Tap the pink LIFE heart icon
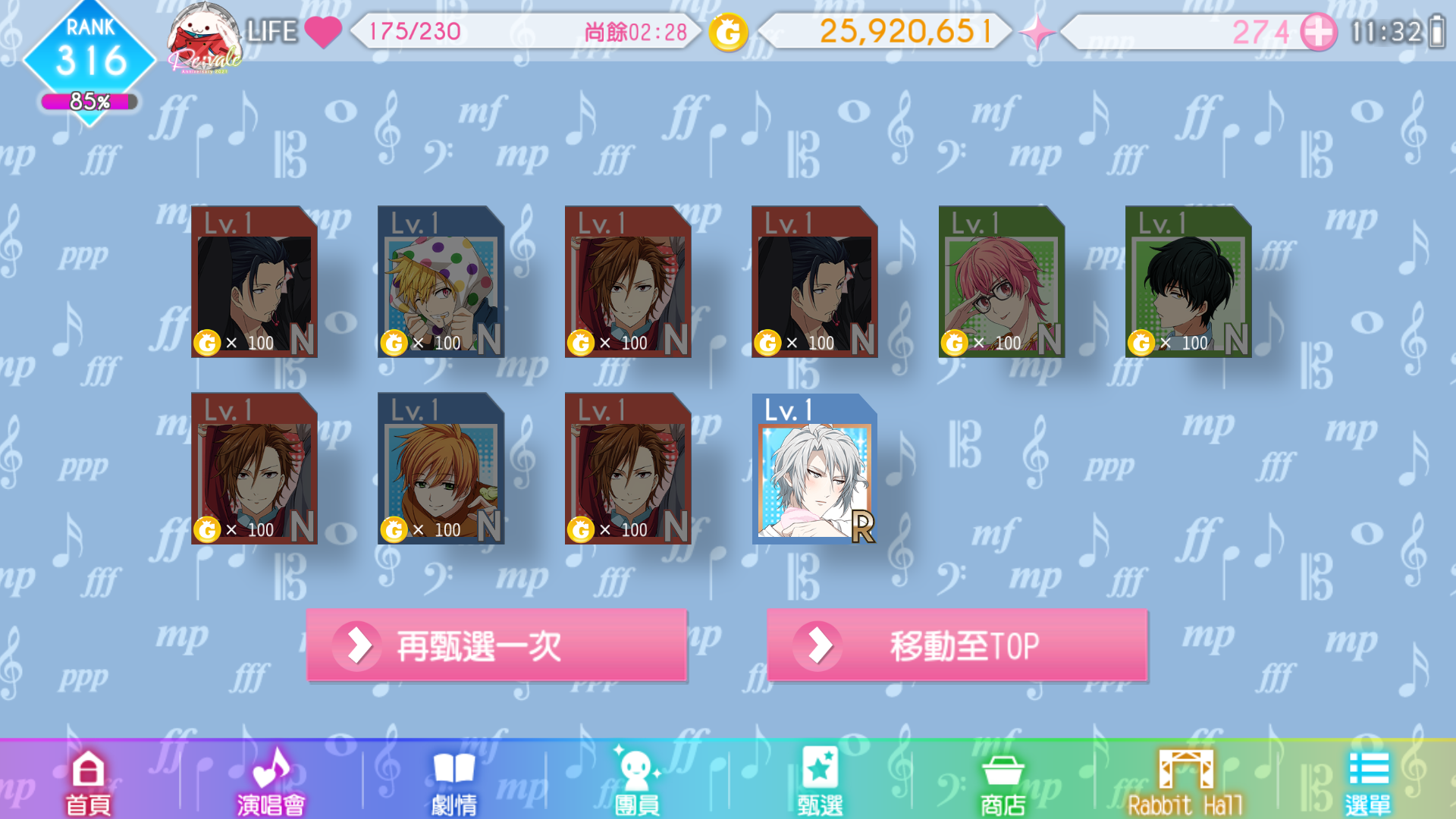 (x=323, y=32)
